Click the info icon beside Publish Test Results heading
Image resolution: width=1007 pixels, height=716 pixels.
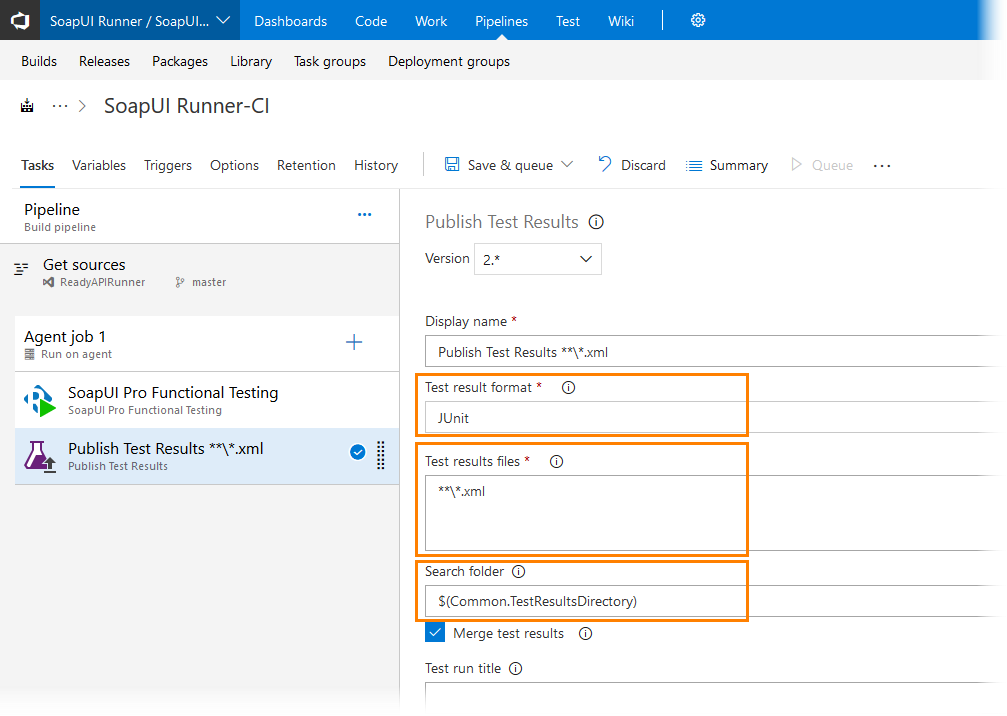(x=596, y=222)
